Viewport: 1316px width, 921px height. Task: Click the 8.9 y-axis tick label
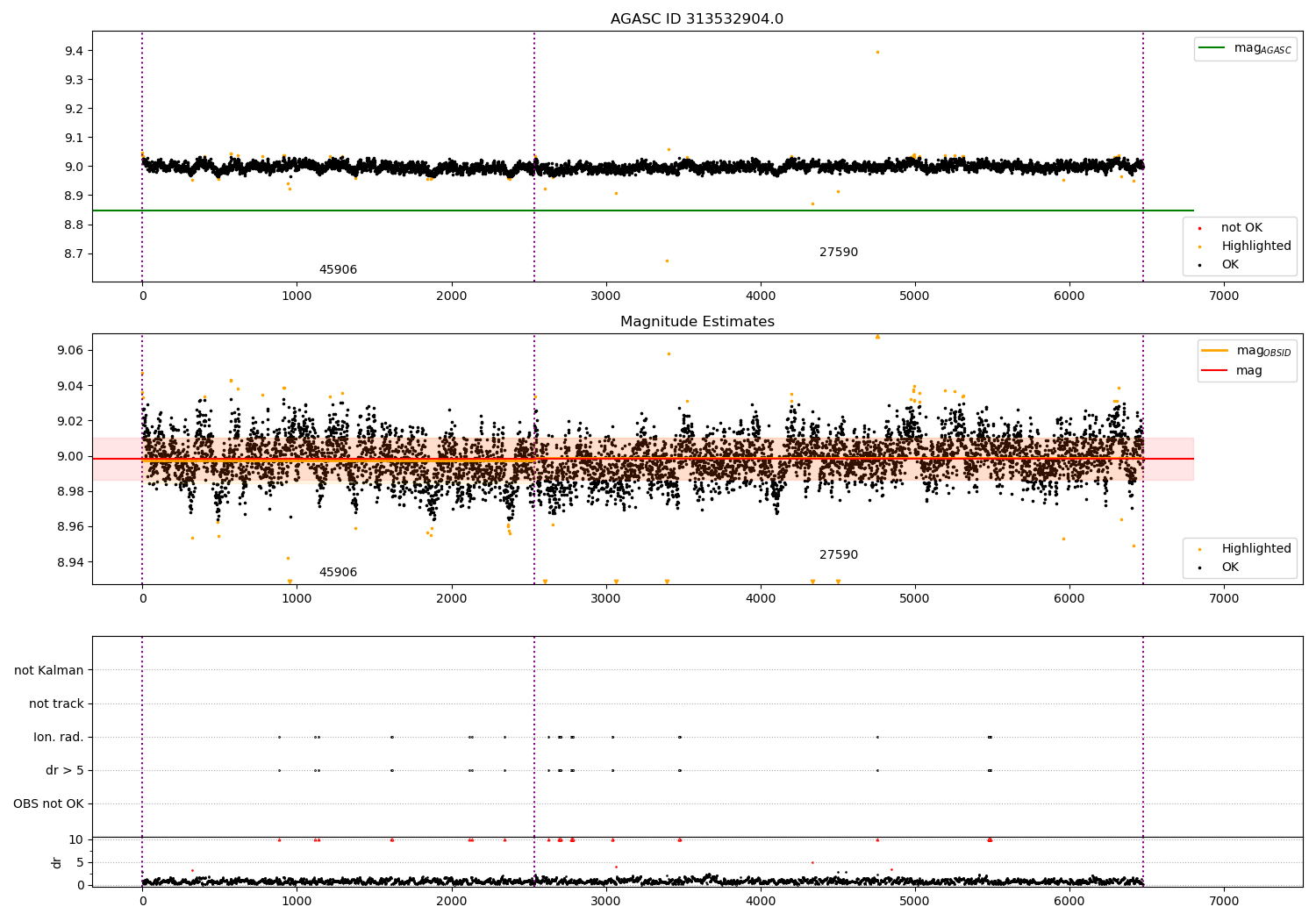pyautogui.click(x=74, y=196)
